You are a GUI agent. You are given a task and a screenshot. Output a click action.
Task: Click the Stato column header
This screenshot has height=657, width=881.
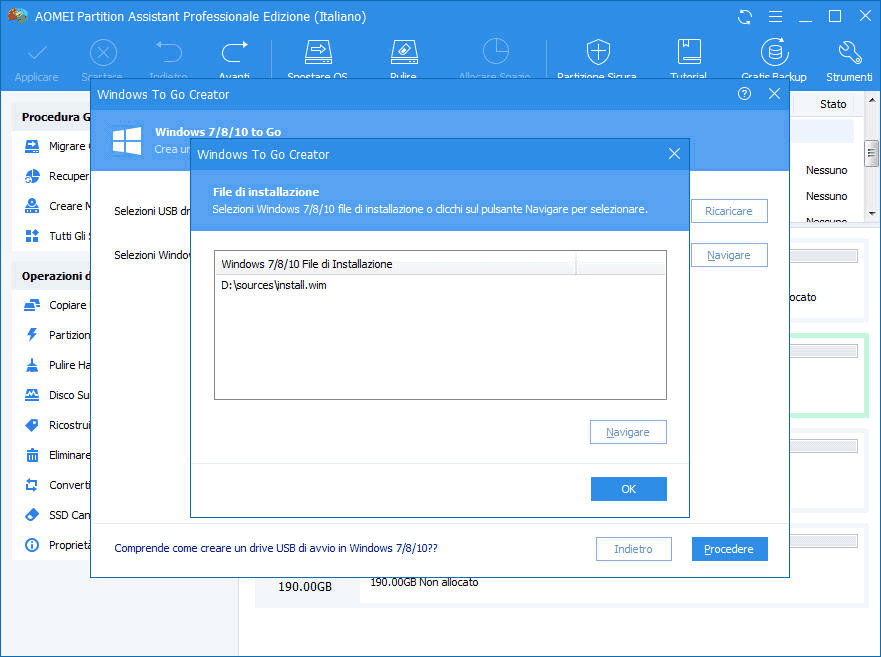tap(832, 104)
